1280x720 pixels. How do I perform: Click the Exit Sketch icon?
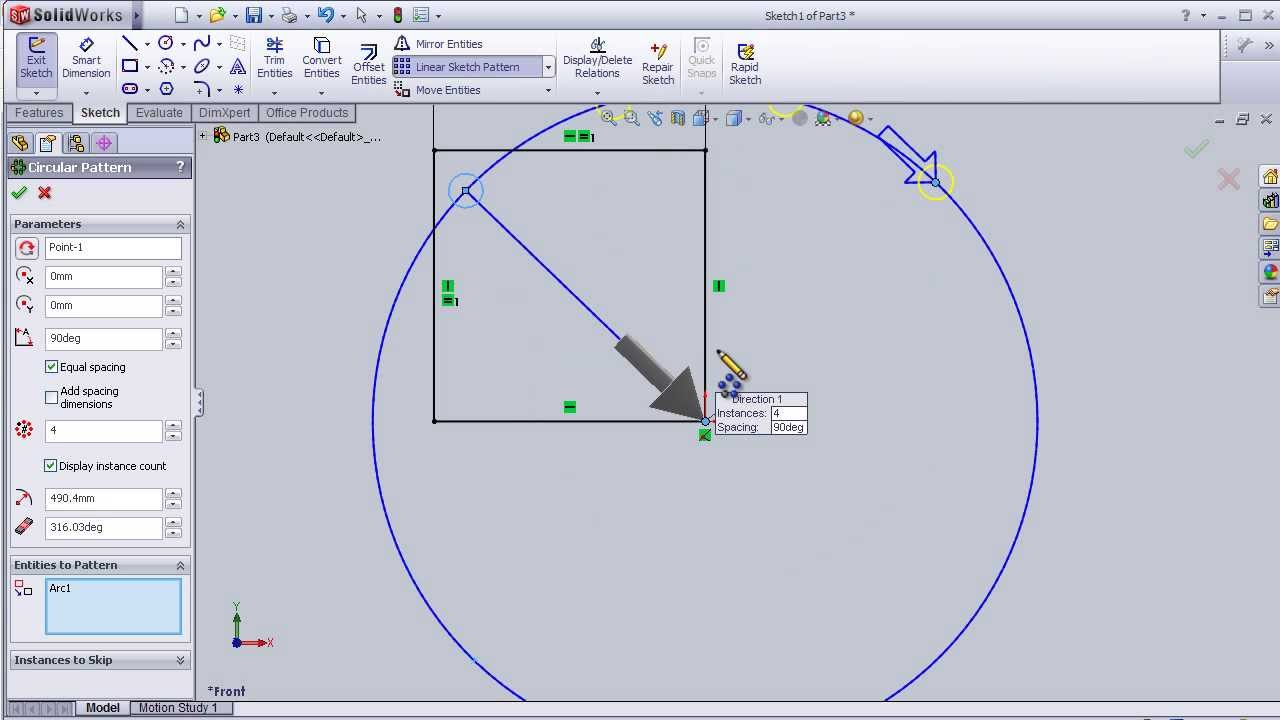pos(36,58)
